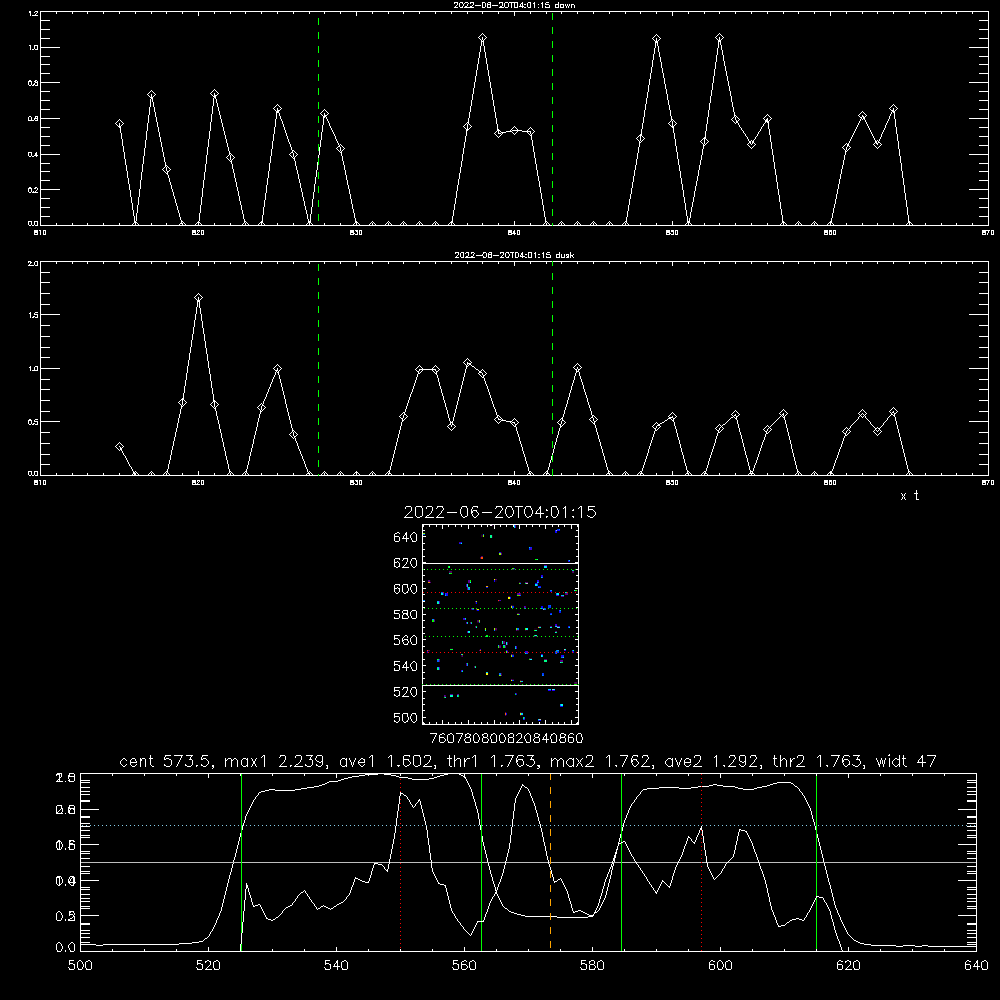Click the 'x t' label below dusk plot
Screen dimensions: 1000x1000
909,496
